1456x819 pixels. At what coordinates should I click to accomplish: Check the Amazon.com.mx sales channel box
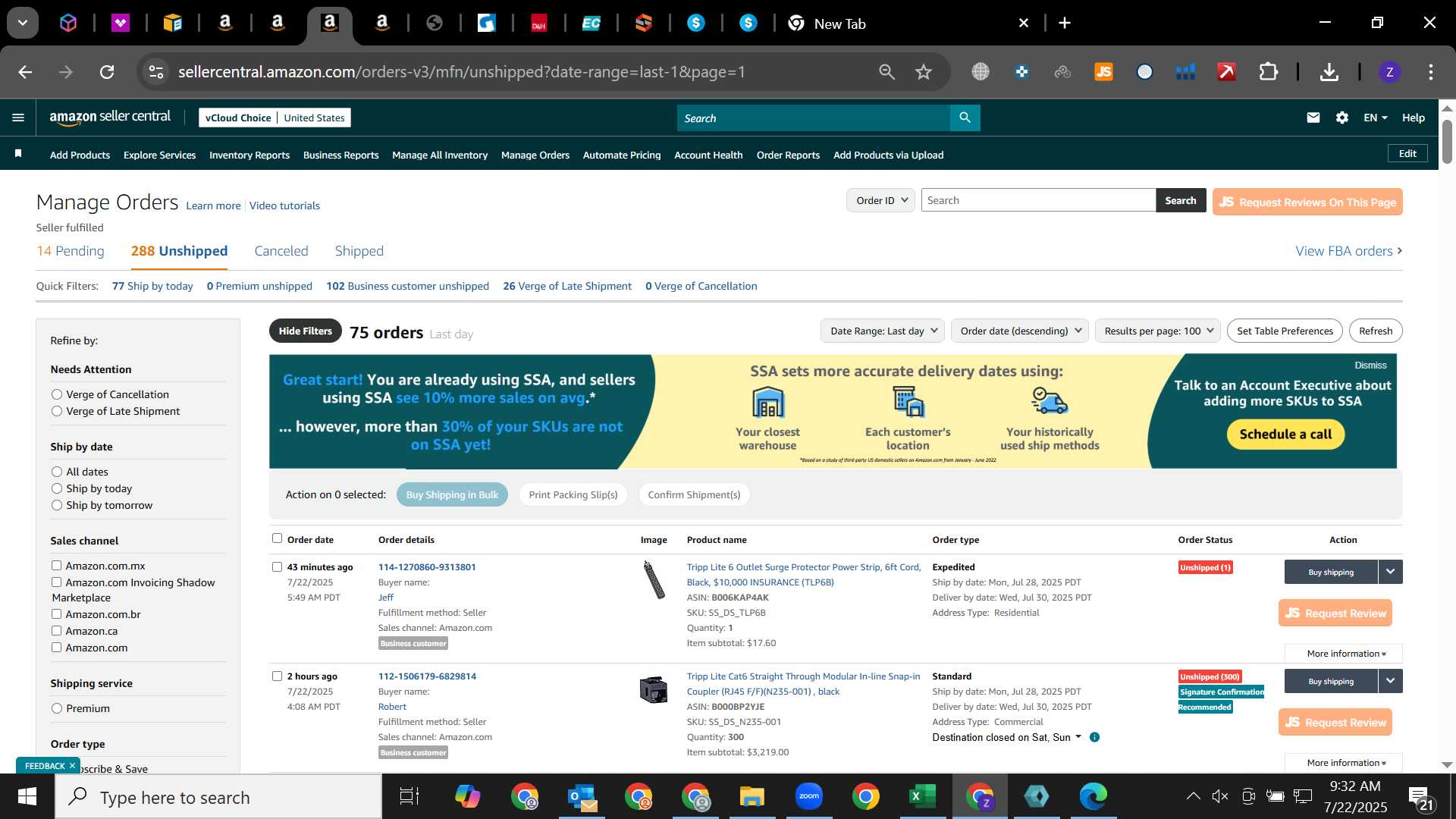point(56,565)
